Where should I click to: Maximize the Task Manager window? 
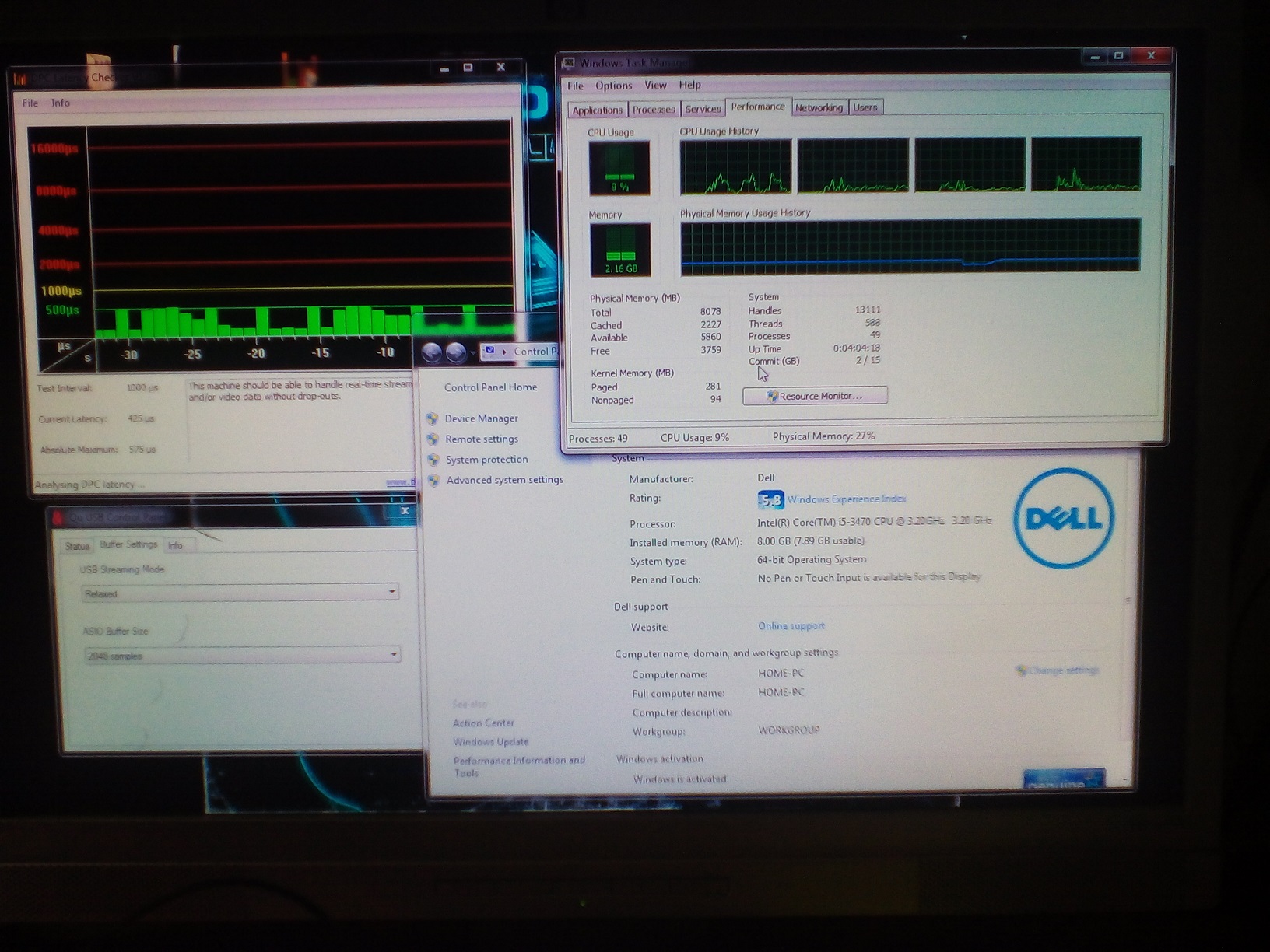tap(1118, 56)
